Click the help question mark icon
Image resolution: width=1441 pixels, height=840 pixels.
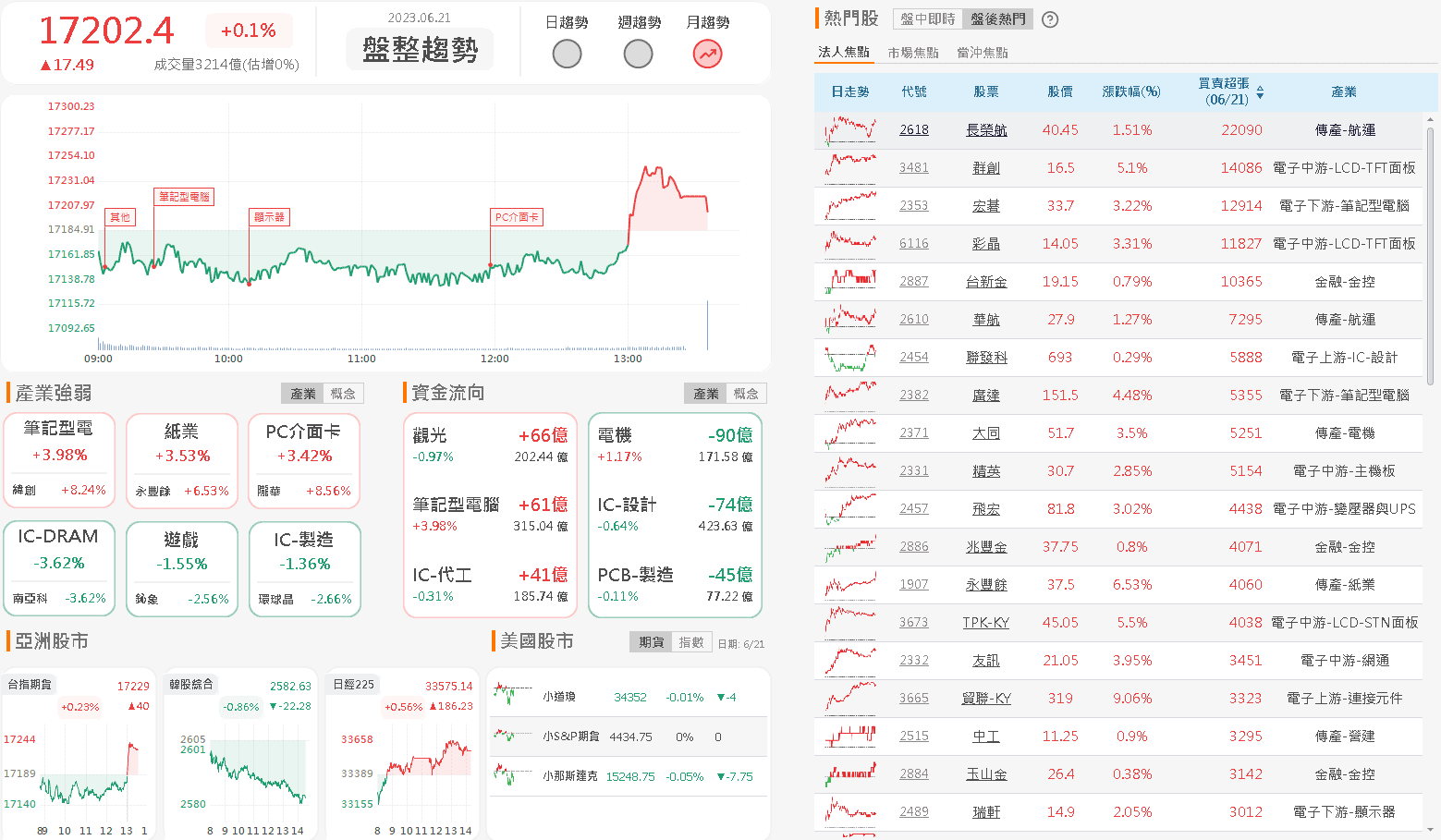pyautogui.click(x=1050, y=19)
